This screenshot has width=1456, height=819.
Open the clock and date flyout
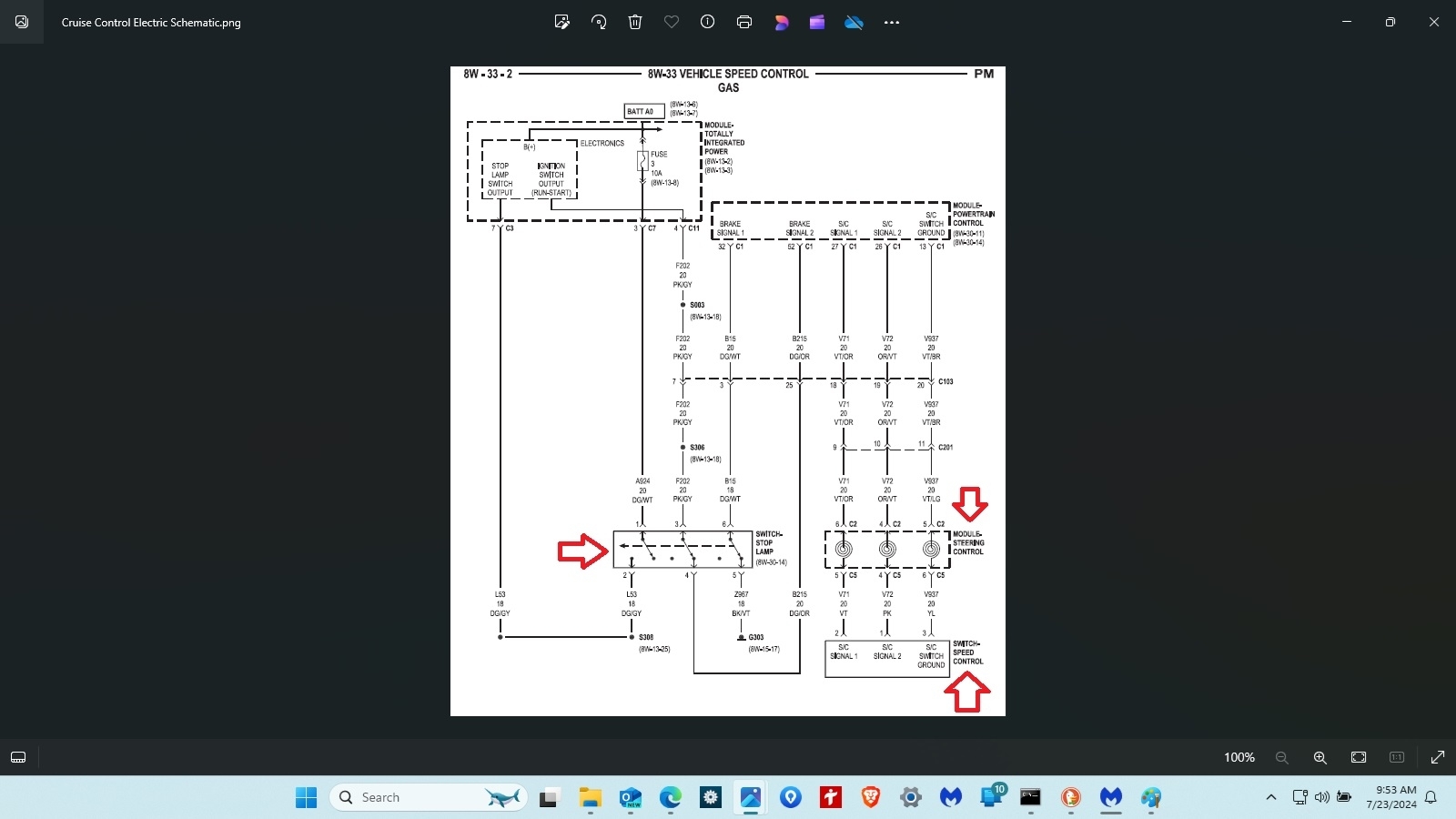tap(1390, 797)
